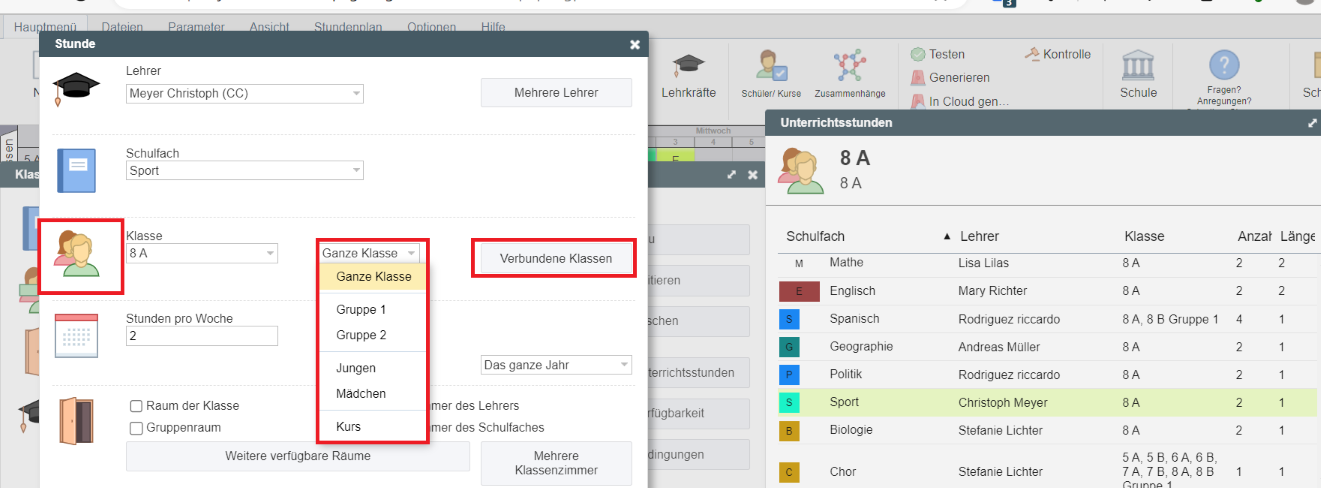Select the Christoph Meyer Sport row
This screenshot has height=488, width=1321.
tap(1047, 402)
